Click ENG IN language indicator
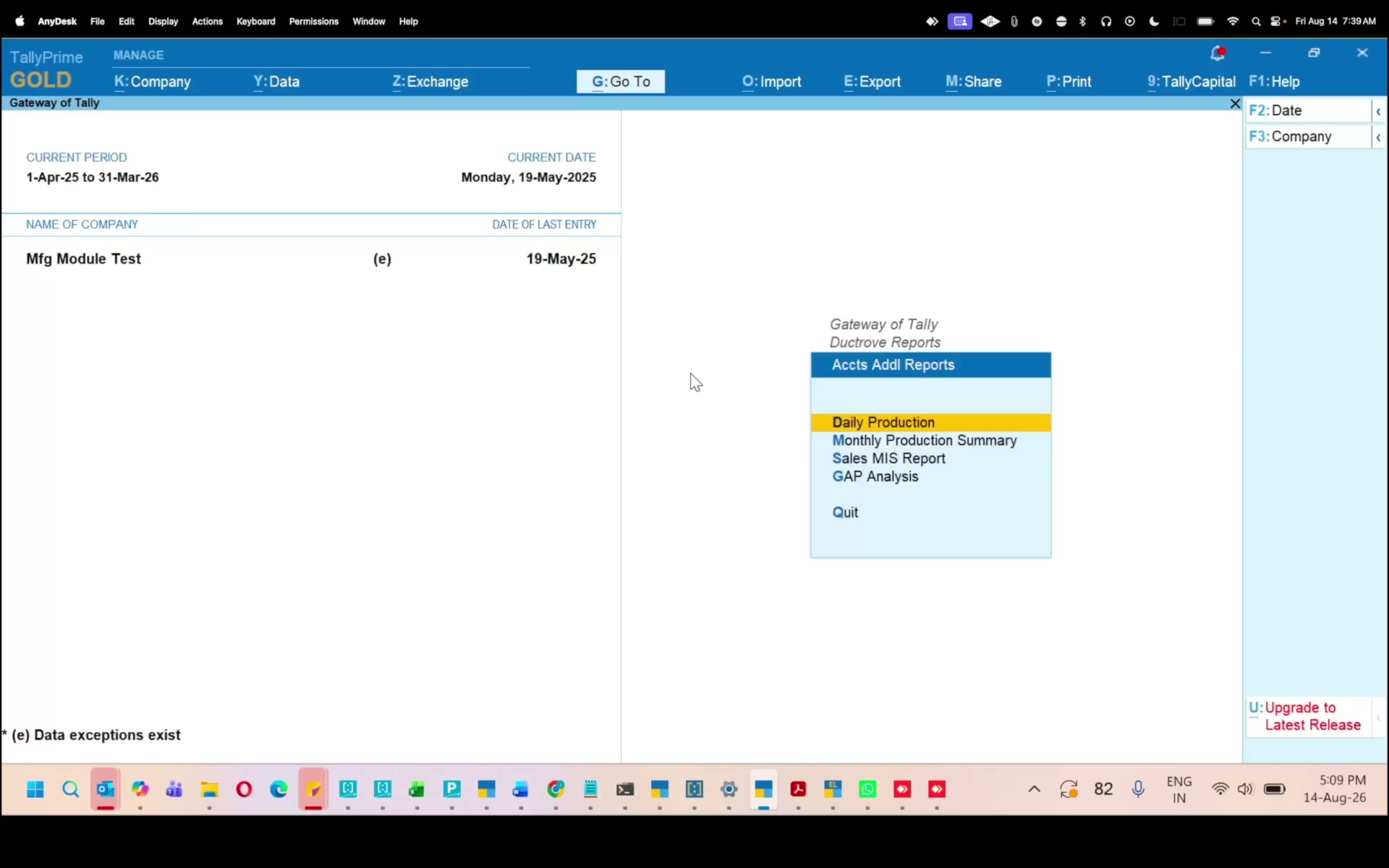 1179,790
